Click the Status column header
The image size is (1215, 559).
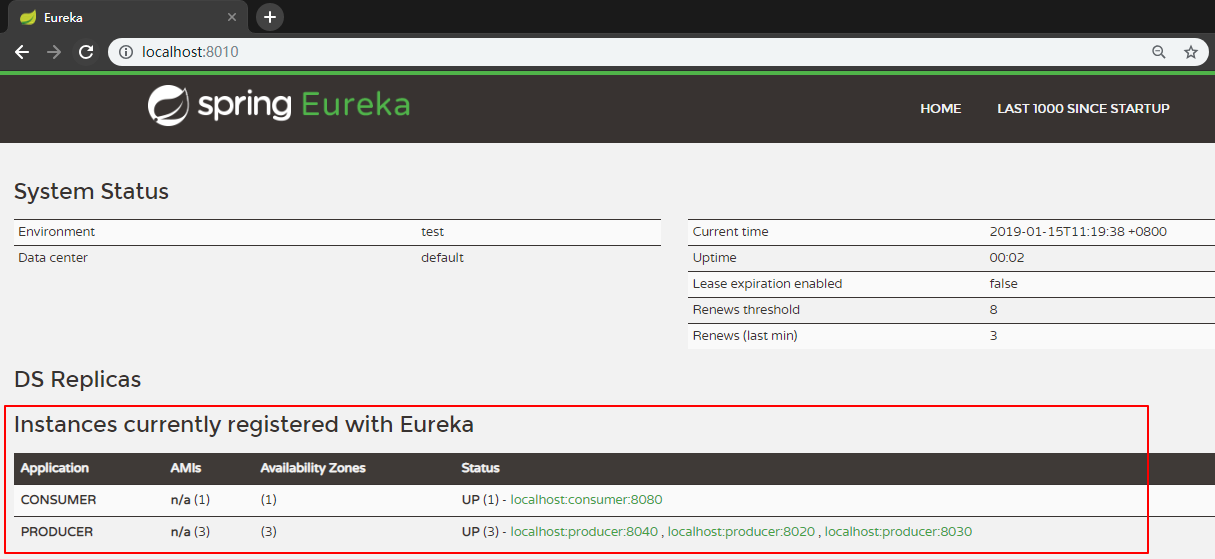(x=480, y=468)
